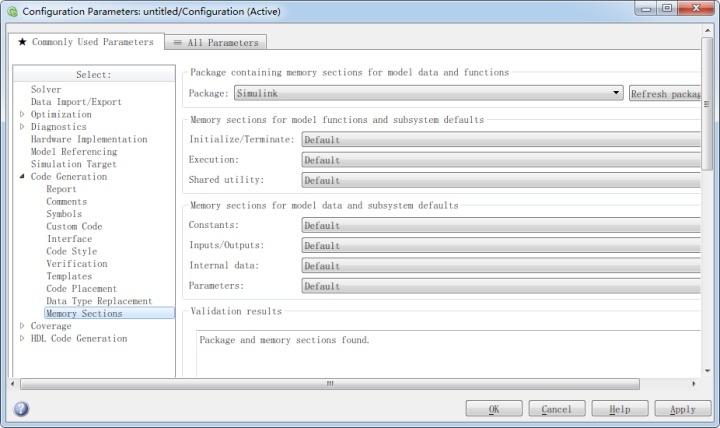
Task: Open the Initialize/Terminate memory section dropdown
Action: [501, 140]
